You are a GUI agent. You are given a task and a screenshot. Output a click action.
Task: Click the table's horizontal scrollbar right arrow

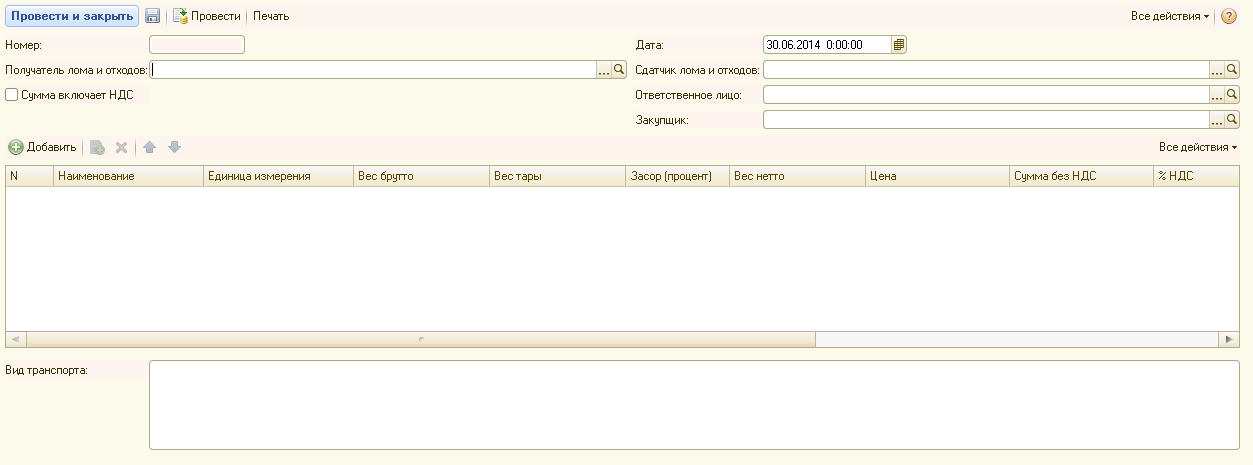coord(1230,340)
